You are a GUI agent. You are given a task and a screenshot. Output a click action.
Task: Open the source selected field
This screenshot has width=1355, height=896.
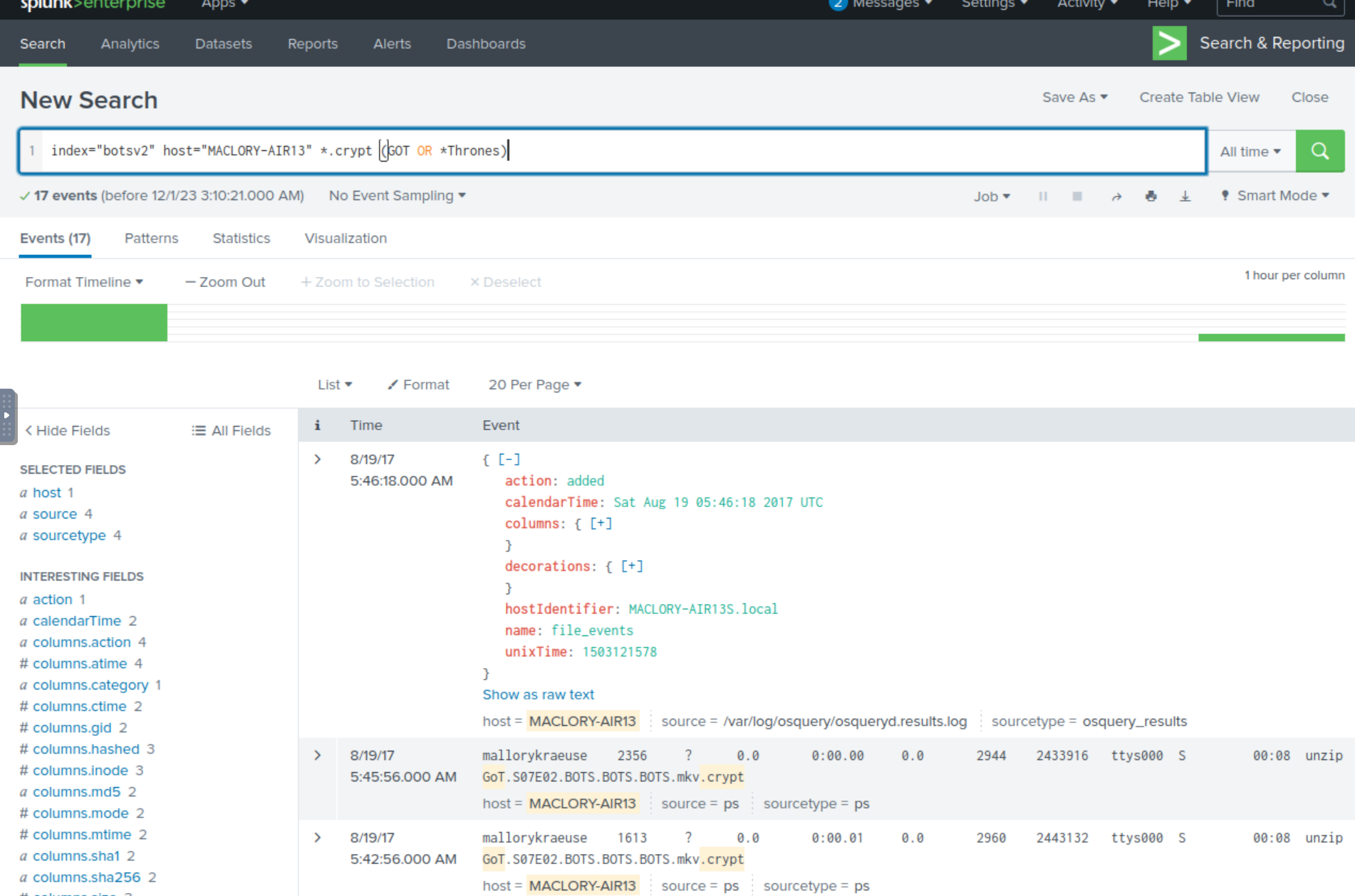(x=55, y=514)
